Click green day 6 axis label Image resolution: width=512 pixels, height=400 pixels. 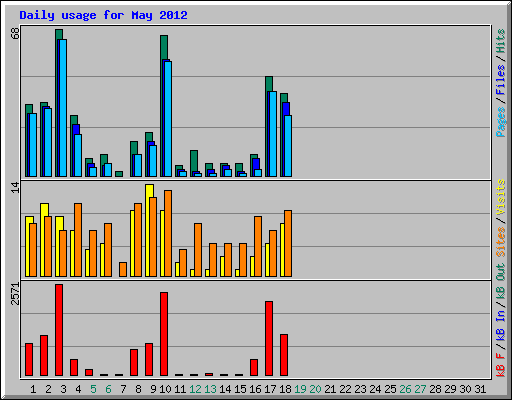click(108, 389)
